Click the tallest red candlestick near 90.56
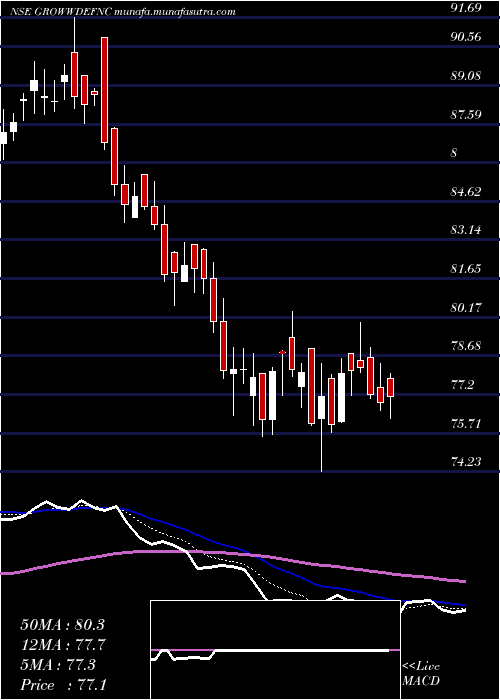This screenshot has width=500, height=700. (104, 90)
